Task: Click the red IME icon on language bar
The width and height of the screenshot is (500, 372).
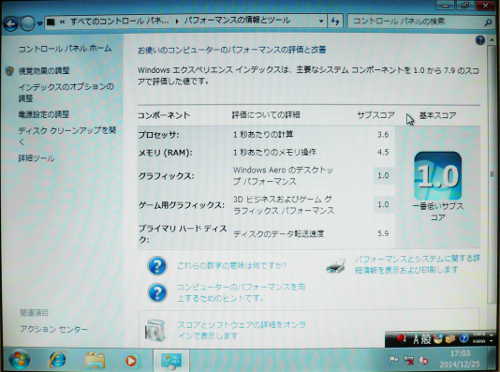Action: click(x=400, y=339)
